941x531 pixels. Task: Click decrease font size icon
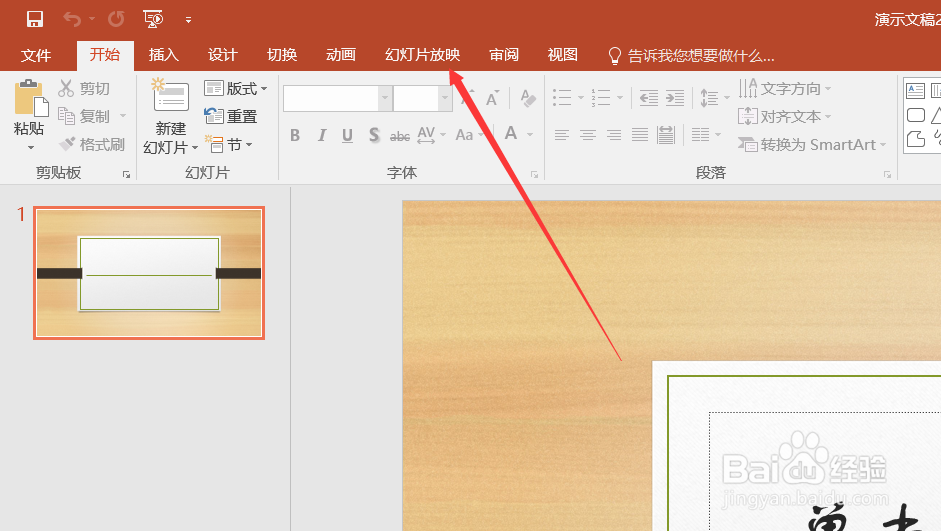pos(492,99)
